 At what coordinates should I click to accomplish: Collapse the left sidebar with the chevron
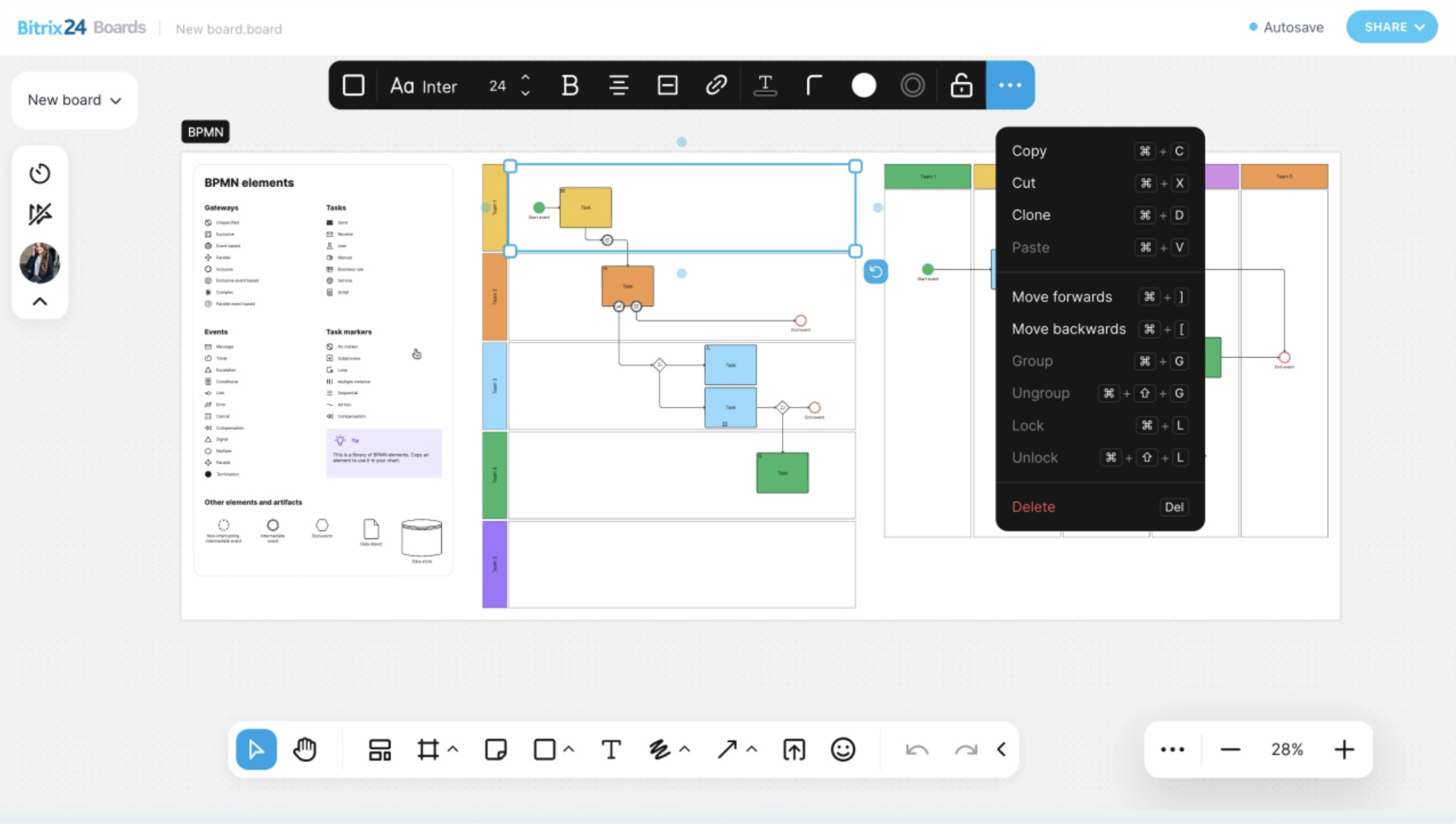coord(40,301)
